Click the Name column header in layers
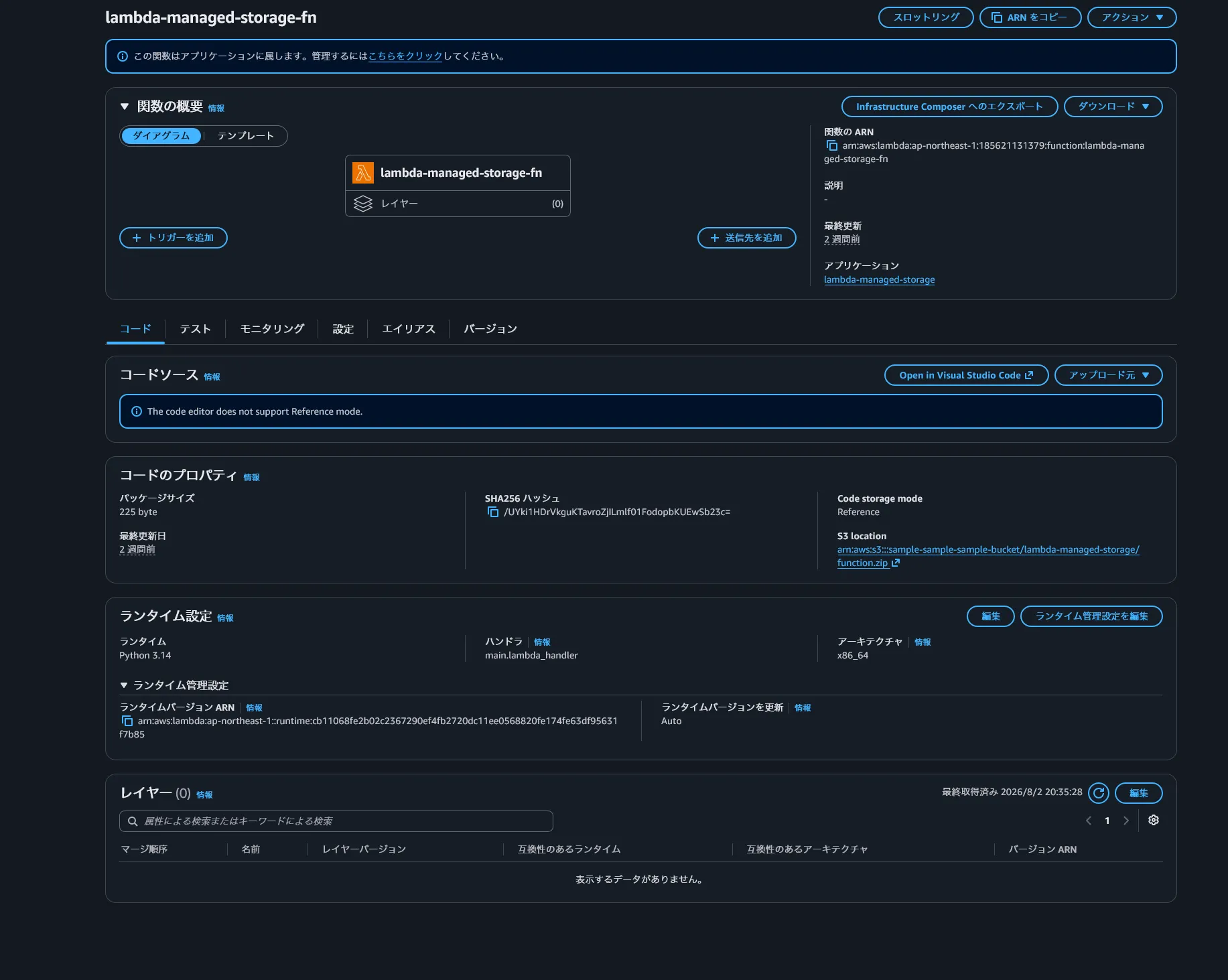The height and width of the screenshot is (980, 1228). tap(251, 849)
